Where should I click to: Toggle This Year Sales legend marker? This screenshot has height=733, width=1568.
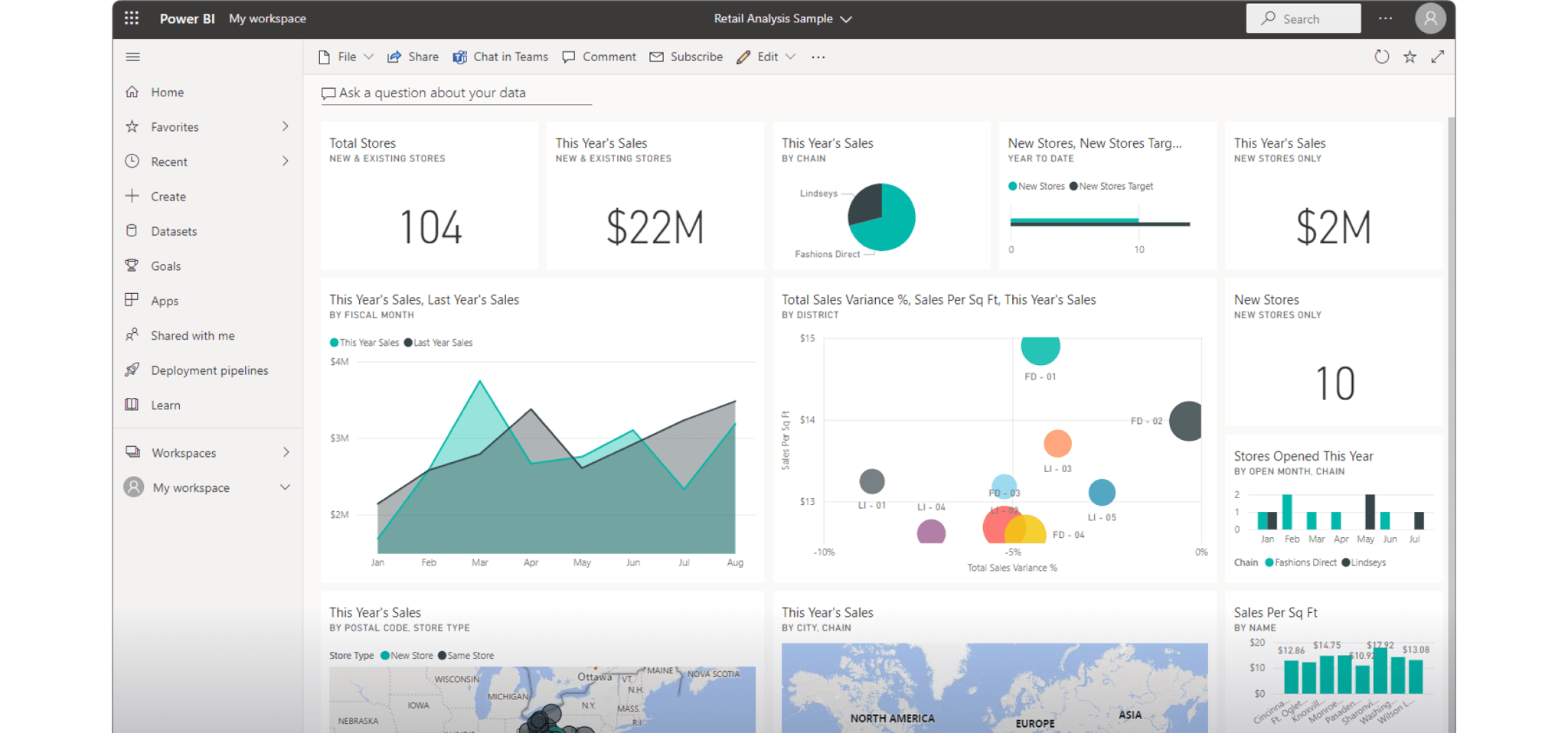335,343
